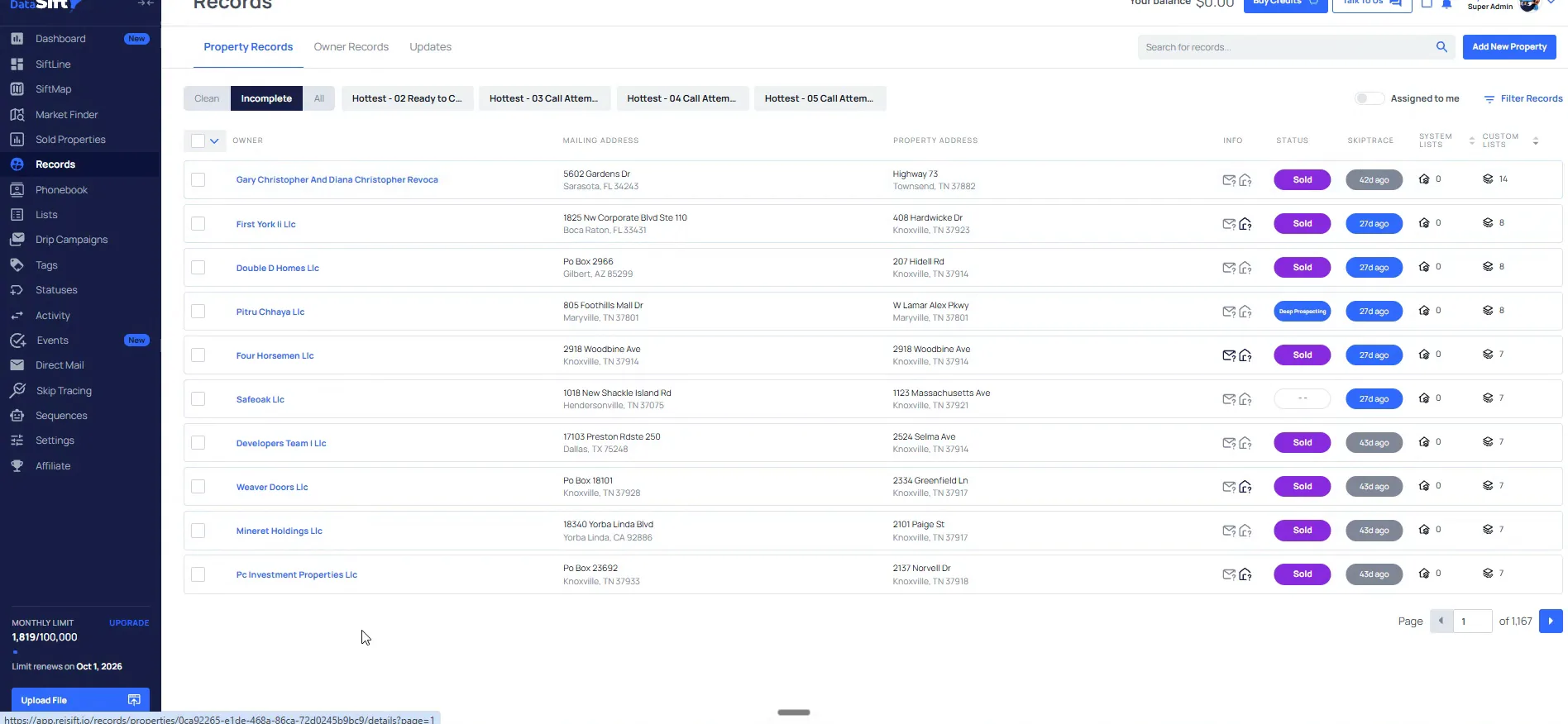Image resolution: width=1568 pixels, height=724 pixels.
Task: Open Events section
Action: [x=52, y=341]
